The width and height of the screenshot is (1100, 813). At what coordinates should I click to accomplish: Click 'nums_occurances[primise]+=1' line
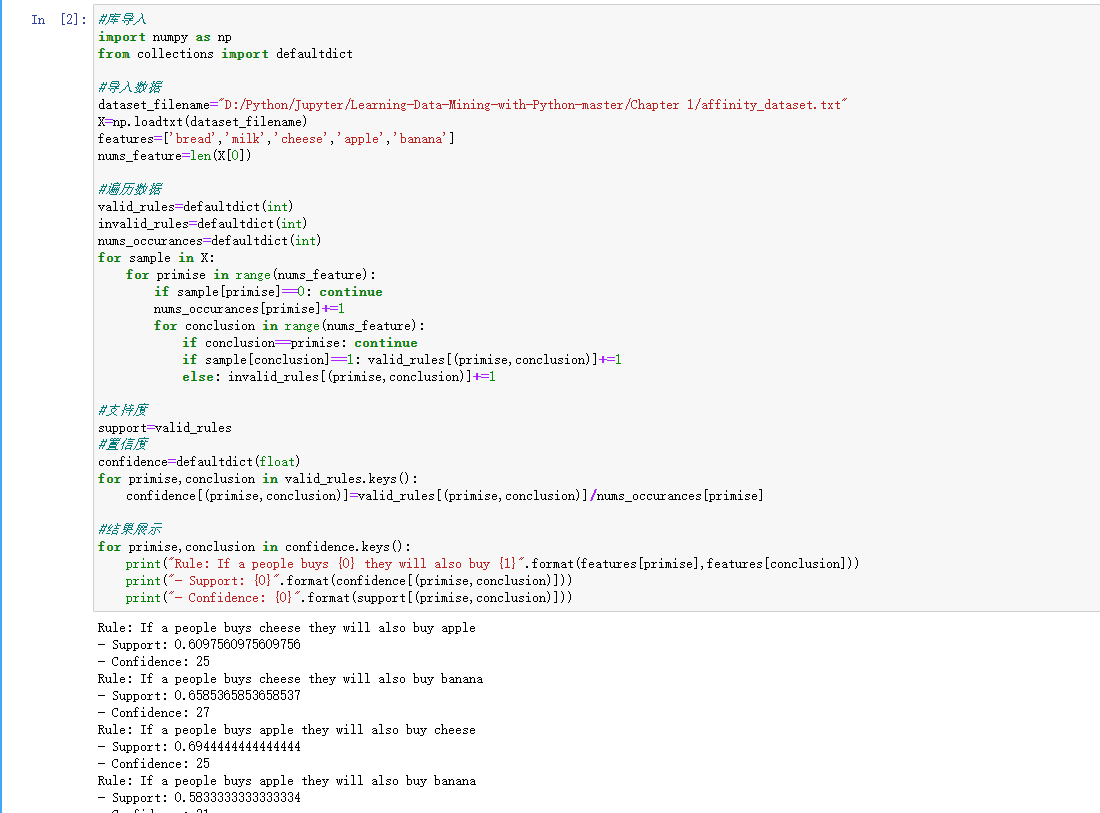(249, 309)
